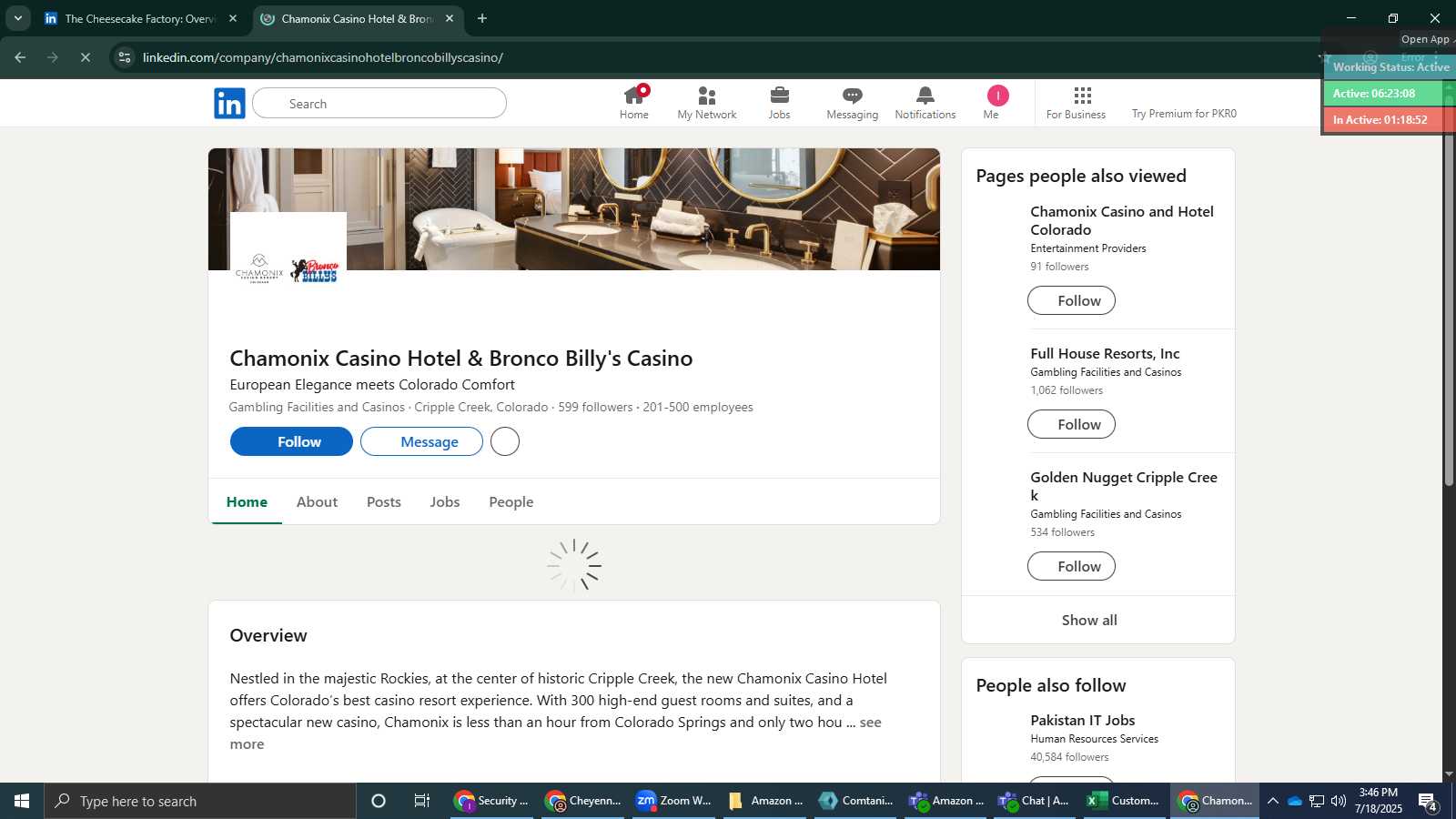Open LinkedIn Home navigation icon
Viewport: 1456px width, 819px height.
pyautogui.click(x=634, y=103)
